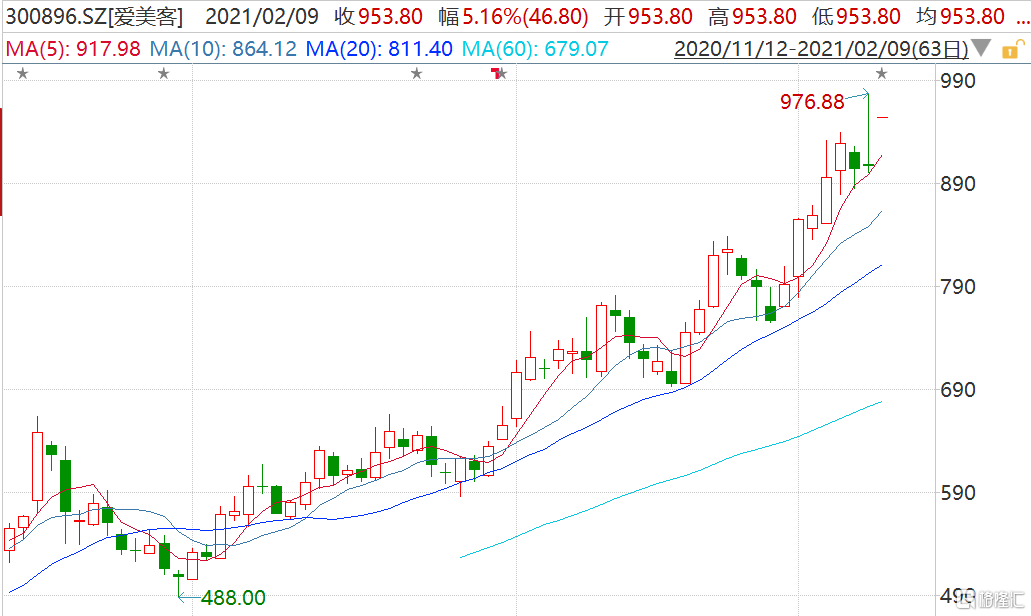Click the 890 price axis label
The height and width of the screenshot is (616, 1031).
point(958,183)
